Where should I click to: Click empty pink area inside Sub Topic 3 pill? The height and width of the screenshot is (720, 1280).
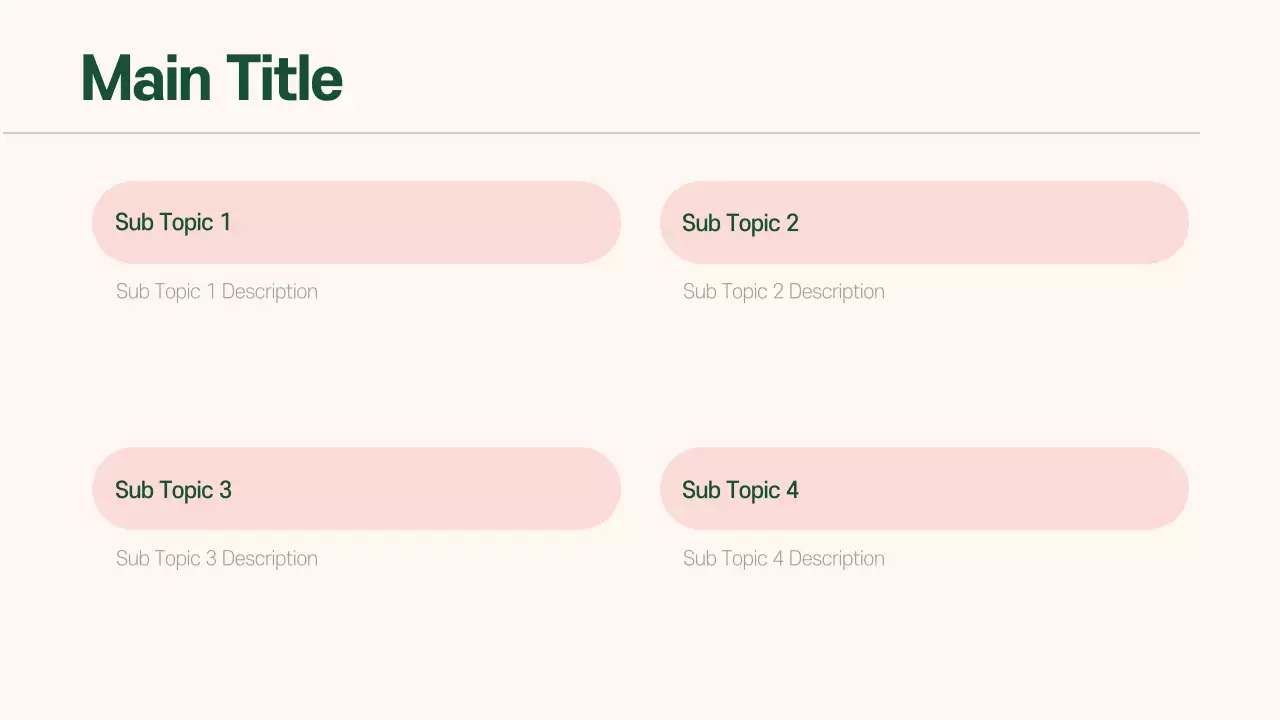point(430,489)
